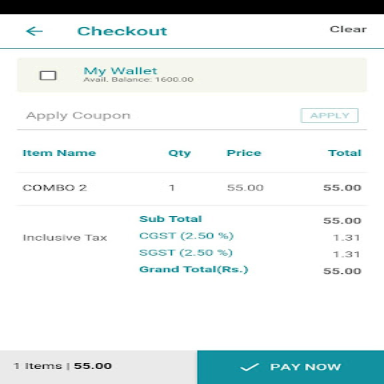The image size is (384, 384).
Task: Click the checkmark icon on Pay Now
Action: (x=249, y=367)
